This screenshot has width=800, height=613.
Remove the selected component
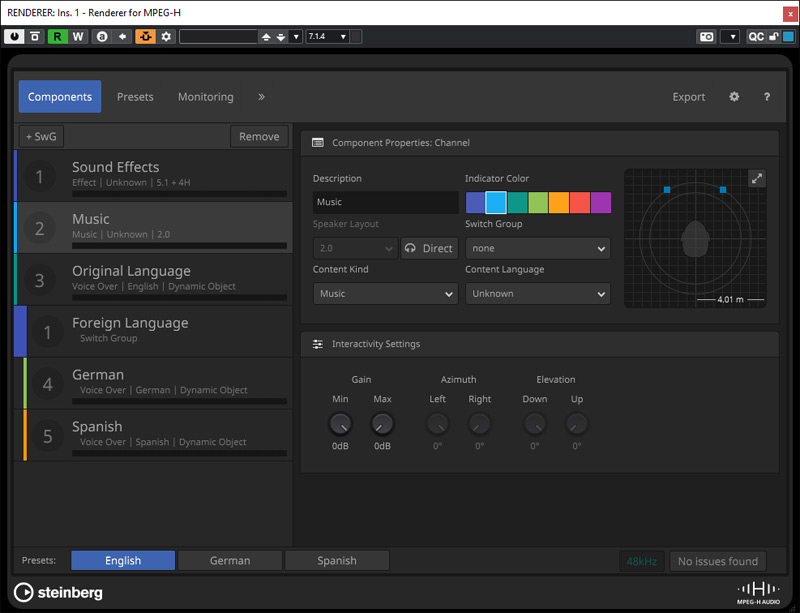coord(259,136)
